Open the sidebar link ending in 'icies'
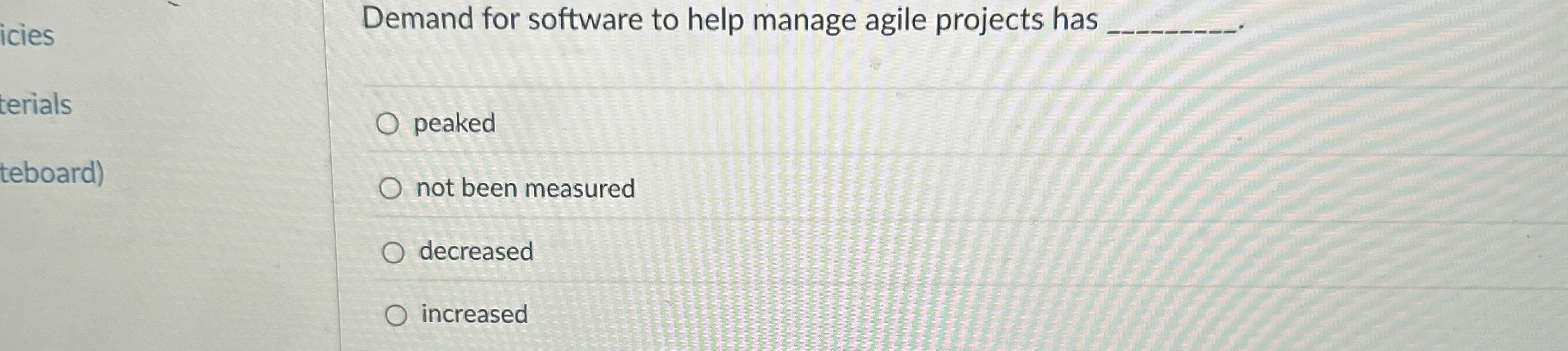This screenshot has height=351, width=1568. 27,36
